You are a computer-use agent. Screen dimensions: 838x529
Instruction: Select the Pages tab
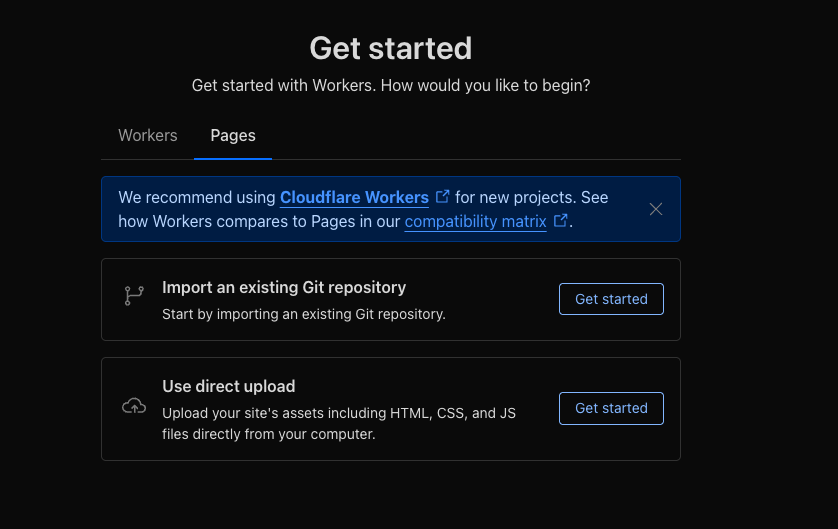click(233, 135)
